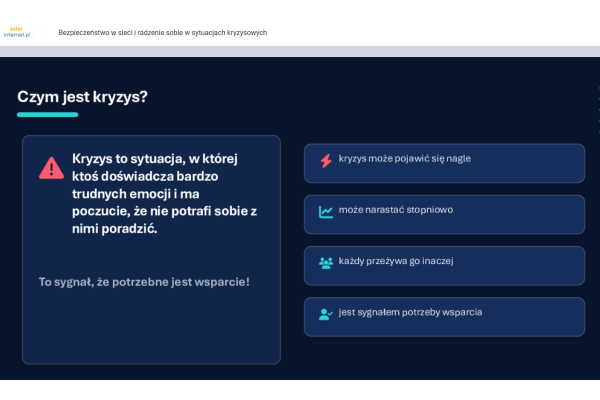The image size is (600, 400).
Task: Select the 'każdy przeżywa go inaczej' text
Action: coord(396,262)
